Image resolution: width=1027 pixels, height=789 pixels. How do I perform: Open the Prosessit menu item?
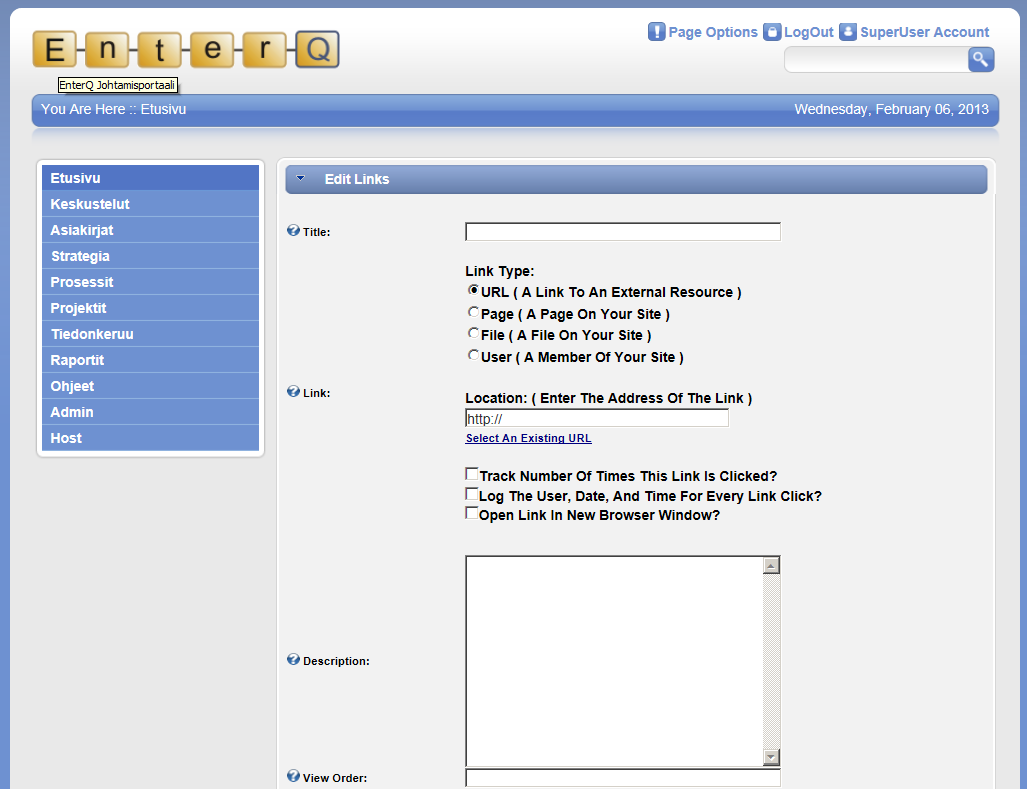(x=151, y=282)
